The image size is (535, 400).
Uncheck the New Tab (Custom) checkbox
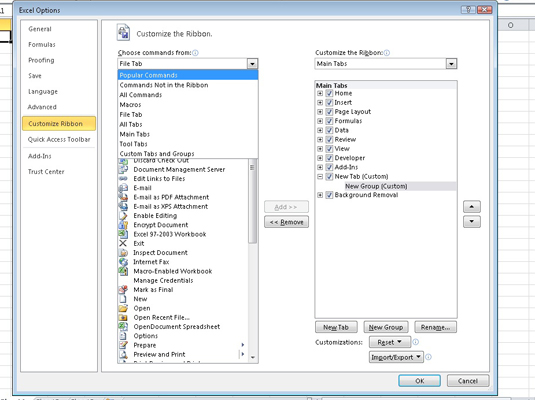pos(329,176)
